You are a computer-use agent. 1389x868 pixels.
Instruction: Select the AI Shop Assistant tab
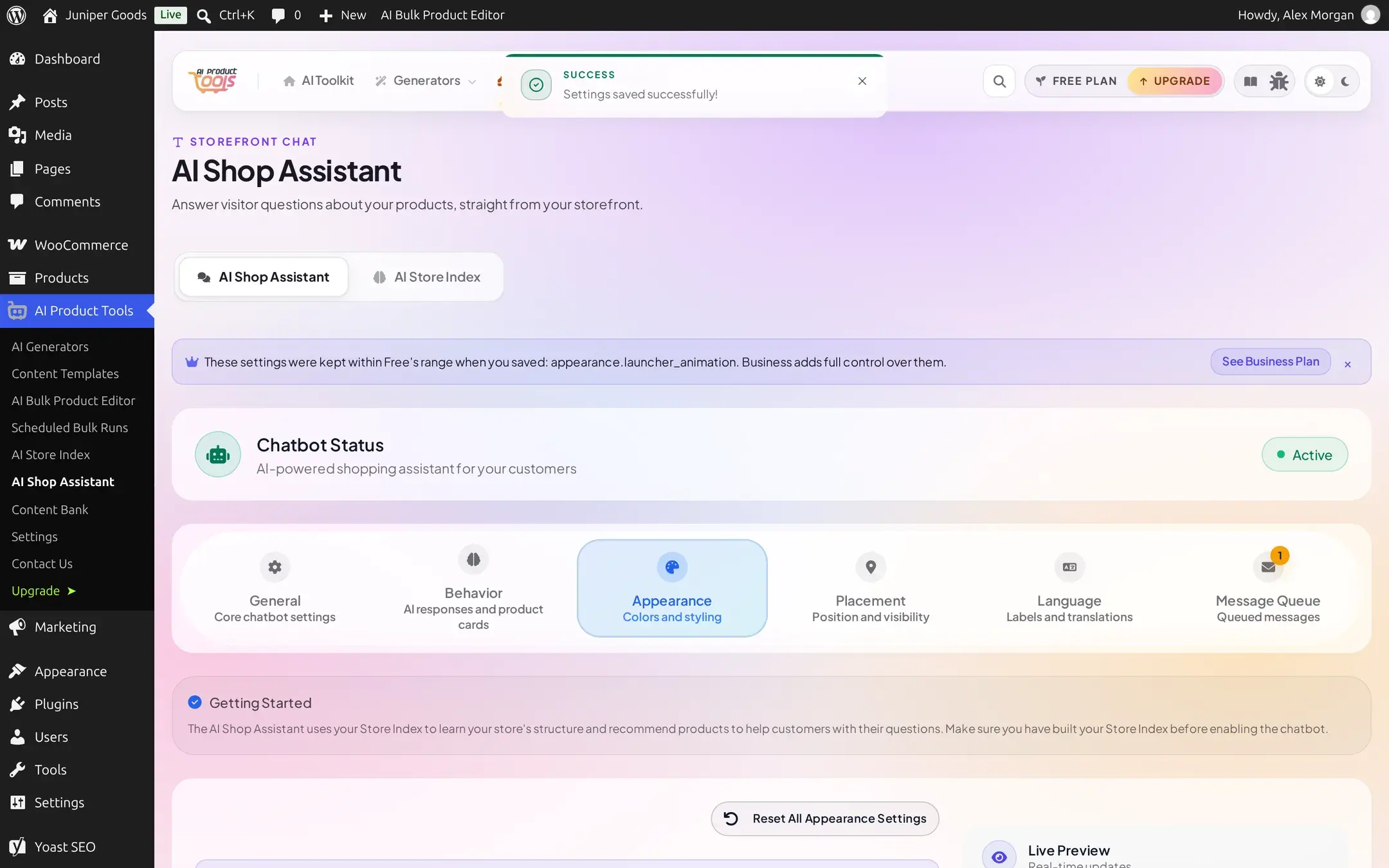pos(264,277)
